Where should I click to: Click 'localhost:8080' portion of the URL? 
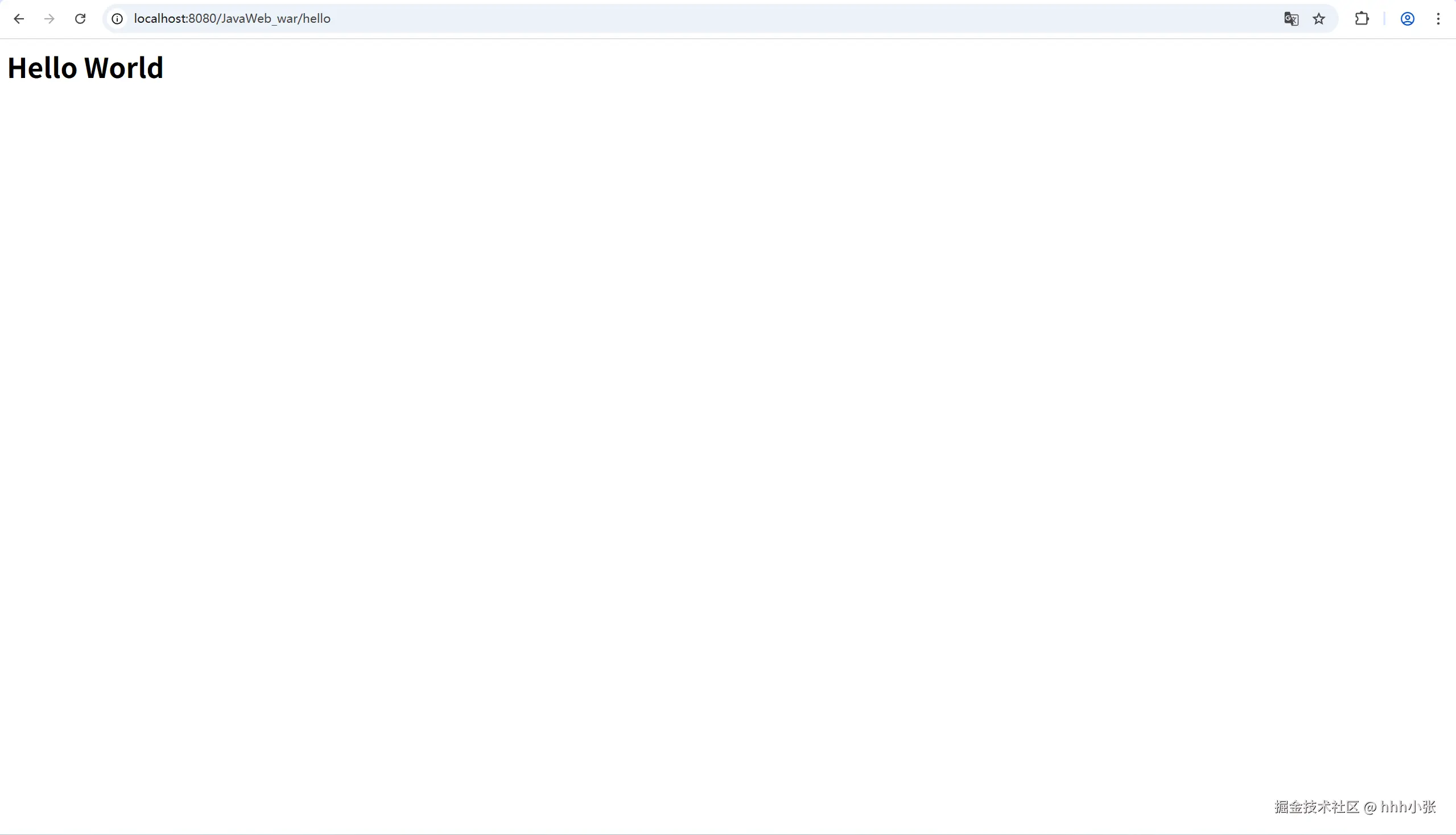[175, 19]
